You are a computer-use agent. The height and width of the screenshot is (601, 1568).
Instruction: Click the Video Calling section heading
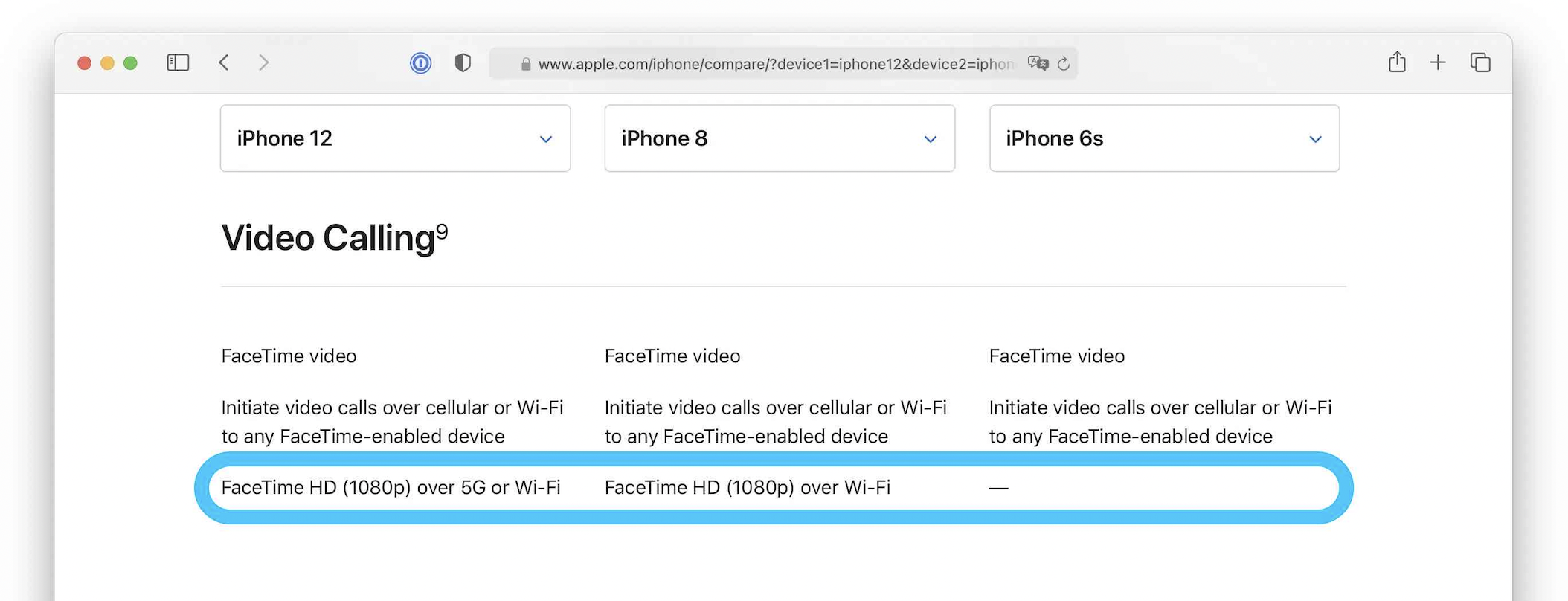[328, 239]
